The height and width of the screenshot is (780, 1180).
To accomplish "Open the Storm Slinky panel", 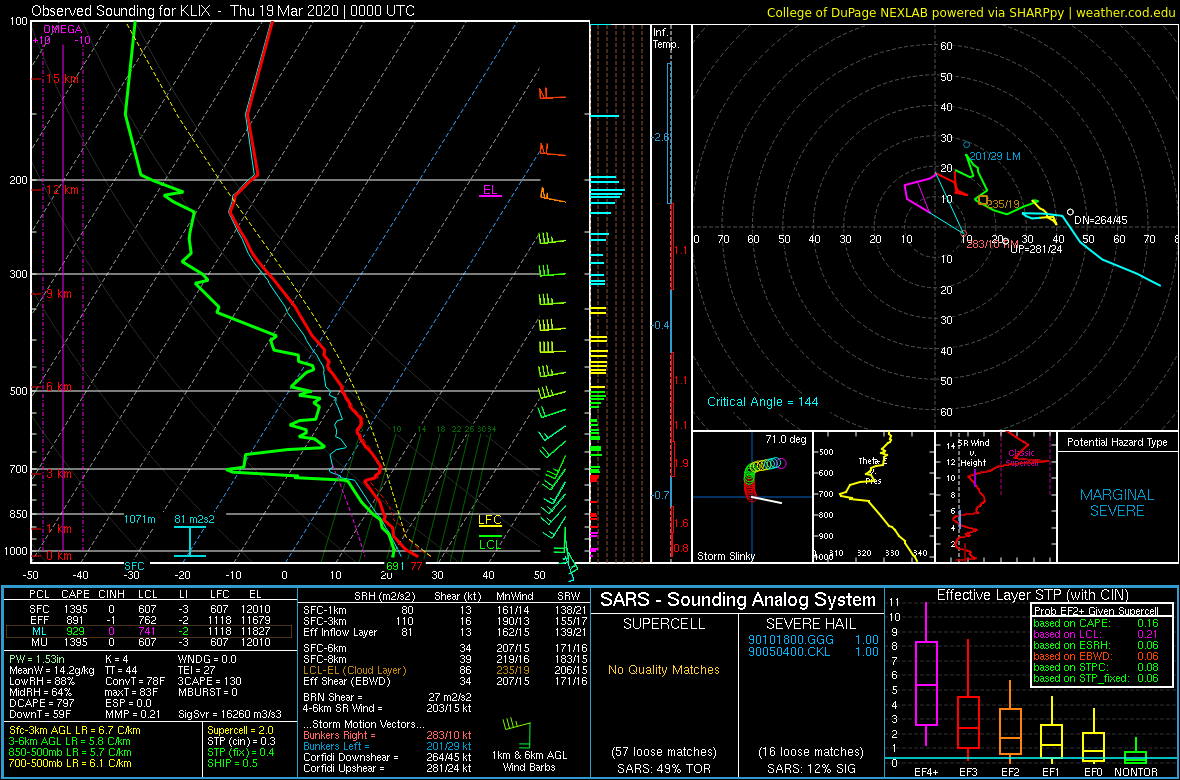I will click(751, 497).
